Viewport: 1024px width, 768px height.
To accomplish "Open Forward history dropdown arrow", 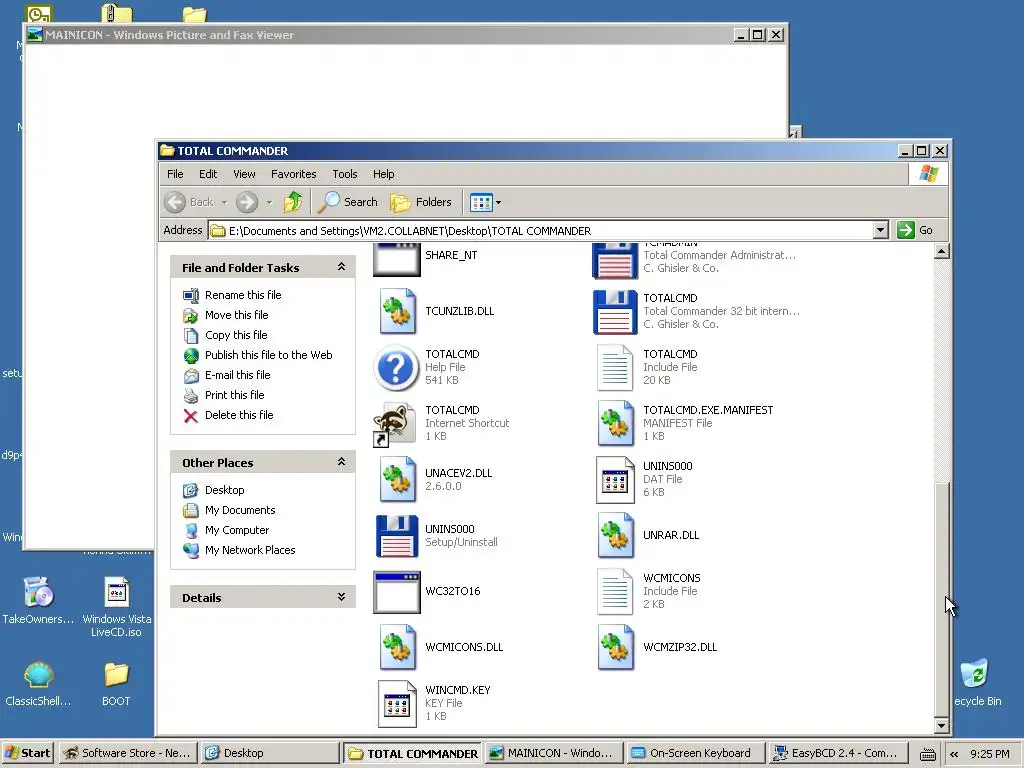I will tap(269, 202).
